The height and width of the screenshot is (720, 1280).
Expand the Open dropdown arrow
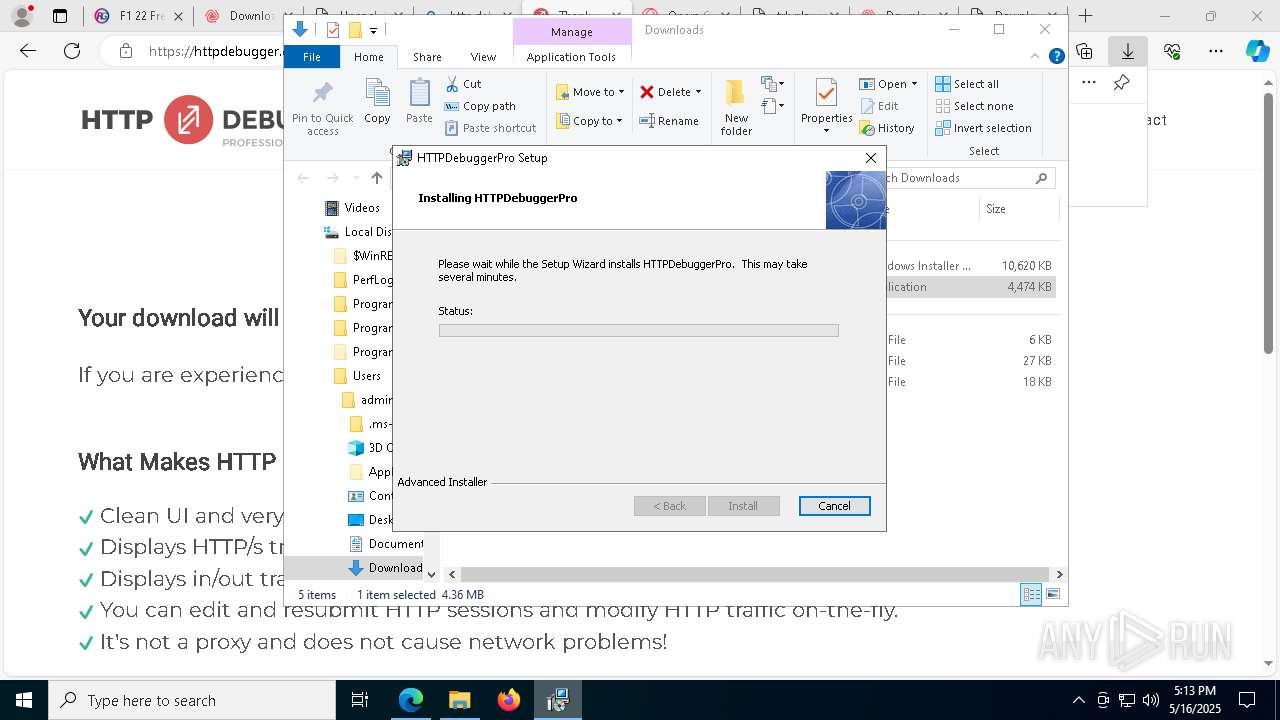[x=914, y=84]
